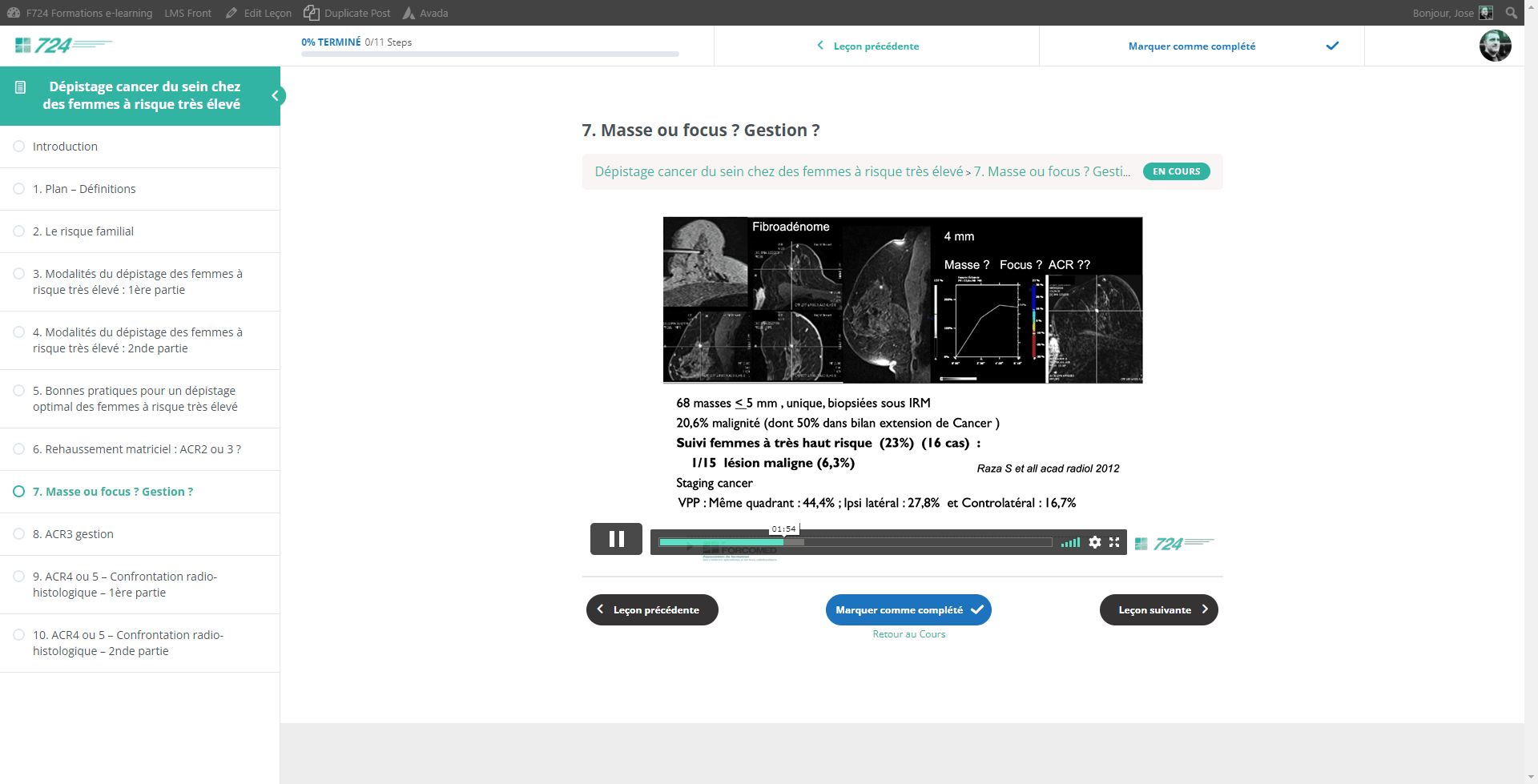Open lesson 2. Le risque familial
The width and height of the screenshot is (1538, 784).
[x=83, y=231]
